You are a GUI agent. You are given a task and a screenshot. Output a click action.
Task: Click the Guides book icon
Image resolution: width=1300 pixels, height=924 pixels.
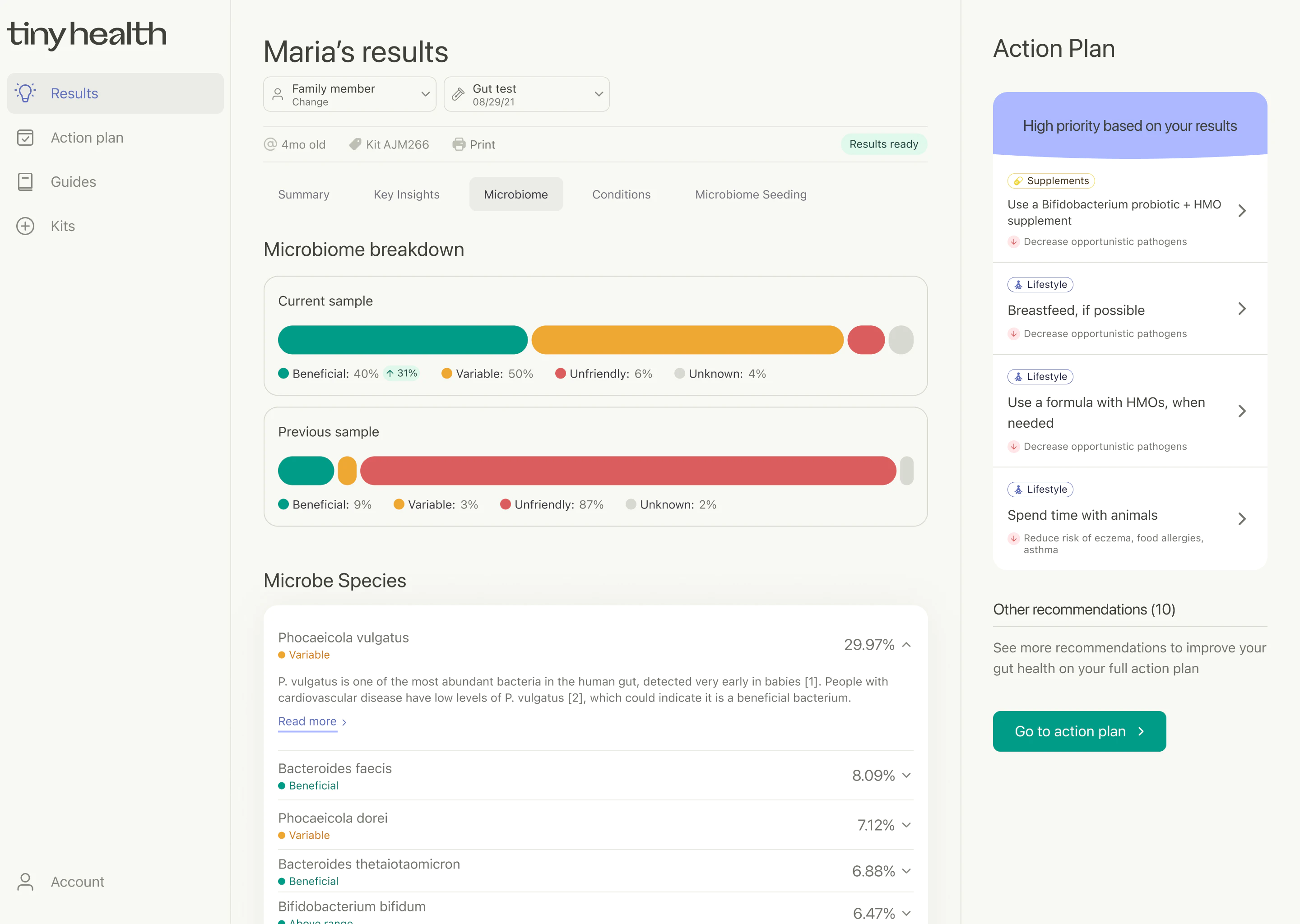26,181
